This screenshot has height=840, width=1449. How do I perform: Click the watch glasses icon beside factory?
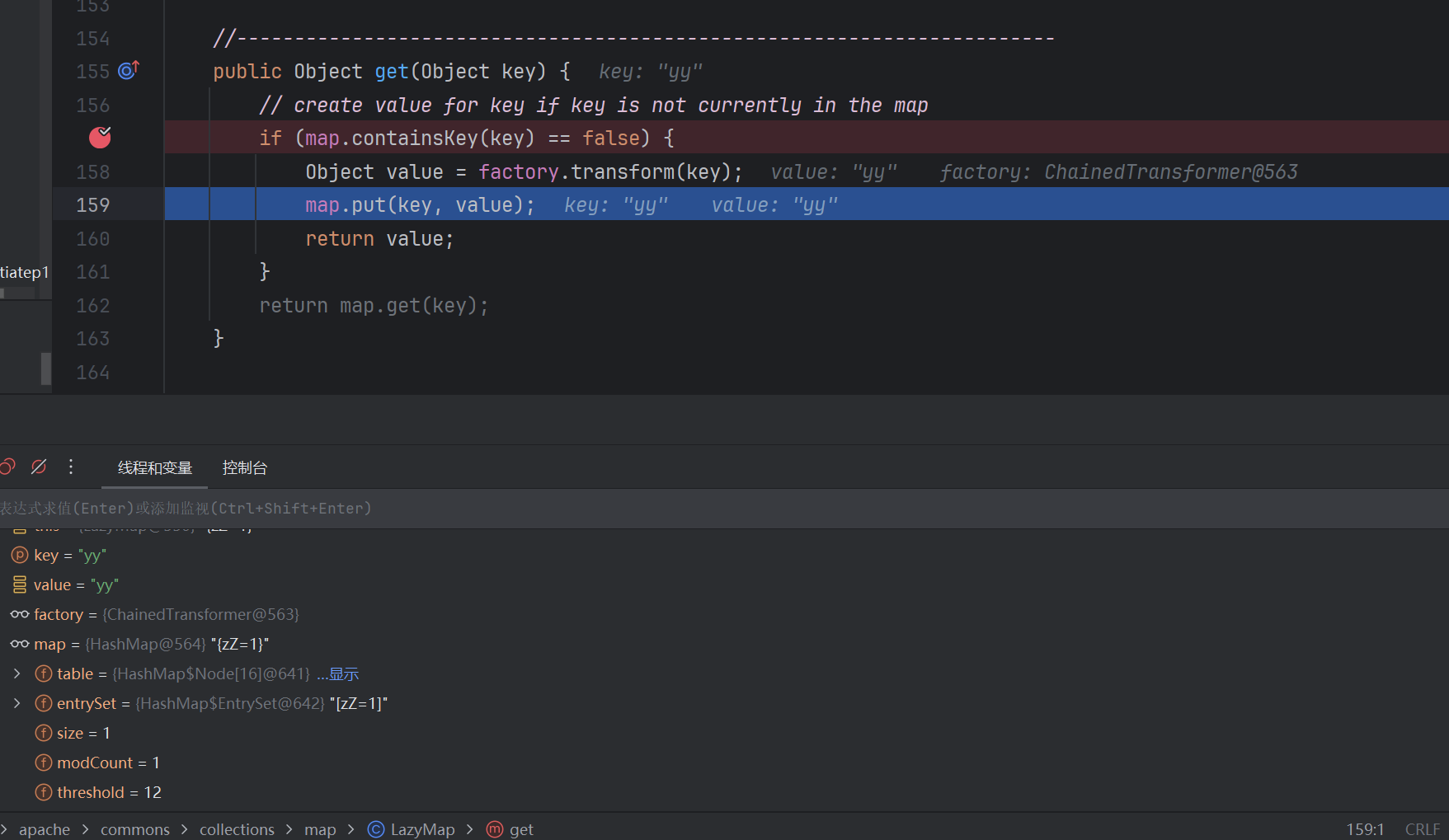pyautogui.click(x=20, y=615)
